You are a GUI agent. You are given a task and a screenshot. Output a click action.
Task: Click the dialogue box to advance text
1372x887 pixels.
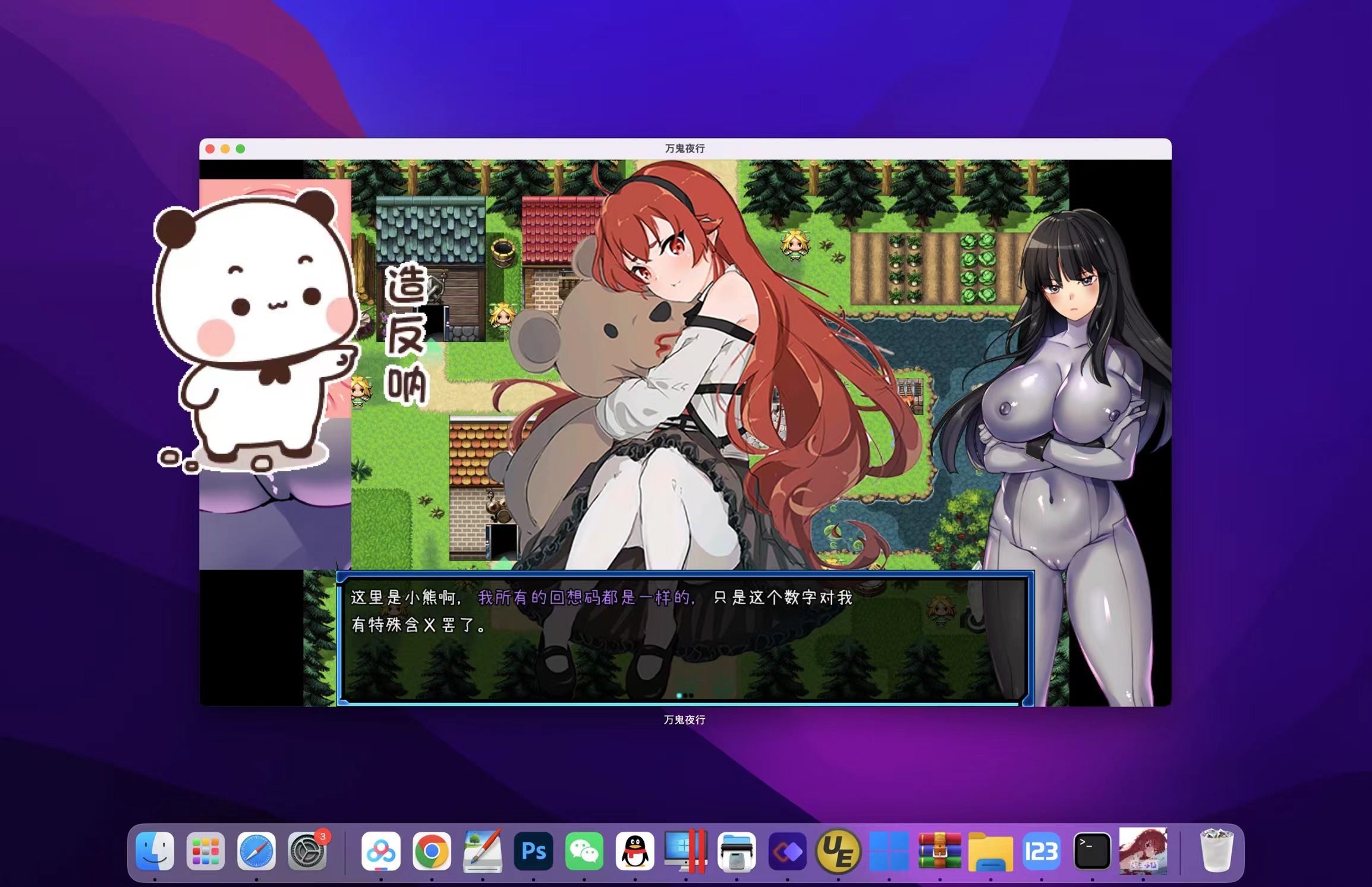(x=685, y=638)
